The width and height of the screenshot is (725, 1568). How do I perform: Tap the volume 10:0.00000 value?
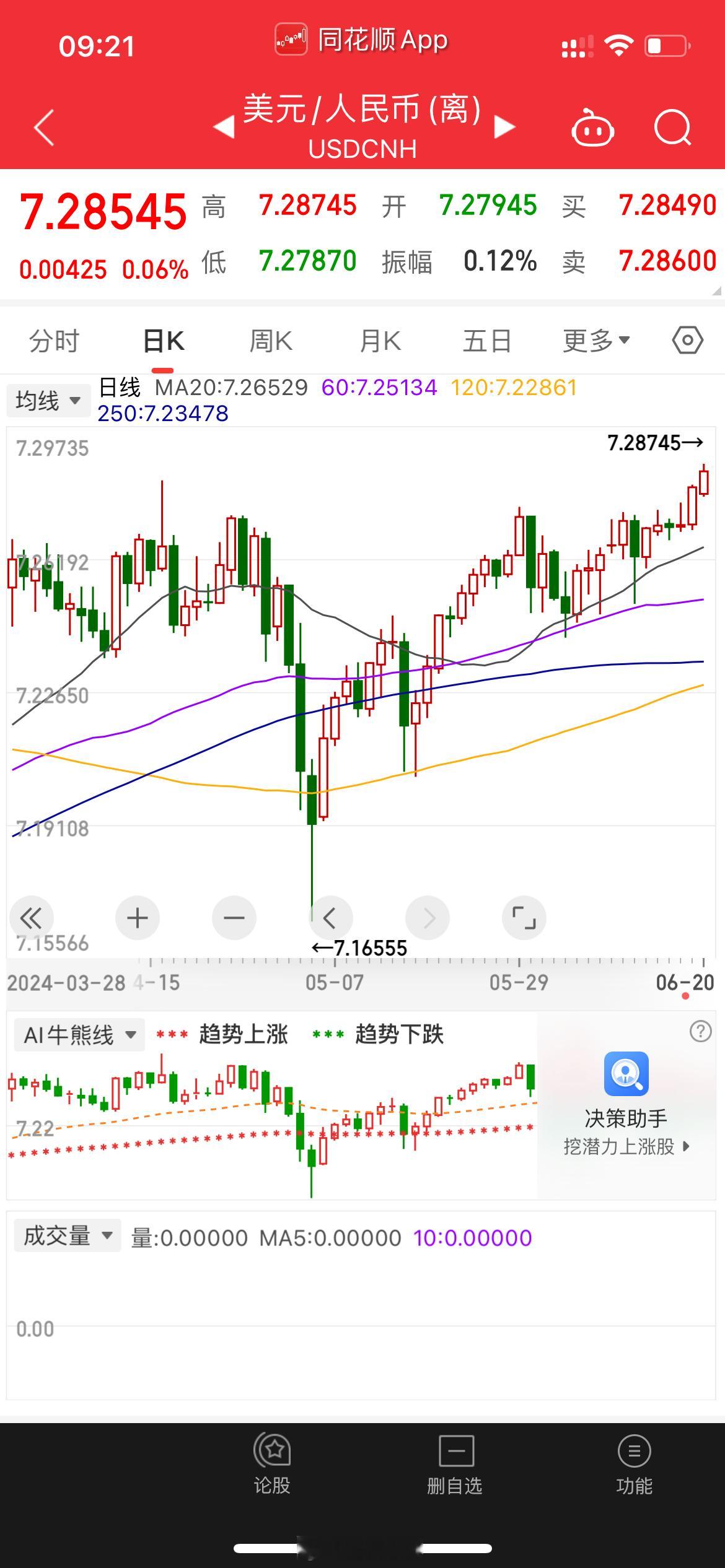point(472,1238)
